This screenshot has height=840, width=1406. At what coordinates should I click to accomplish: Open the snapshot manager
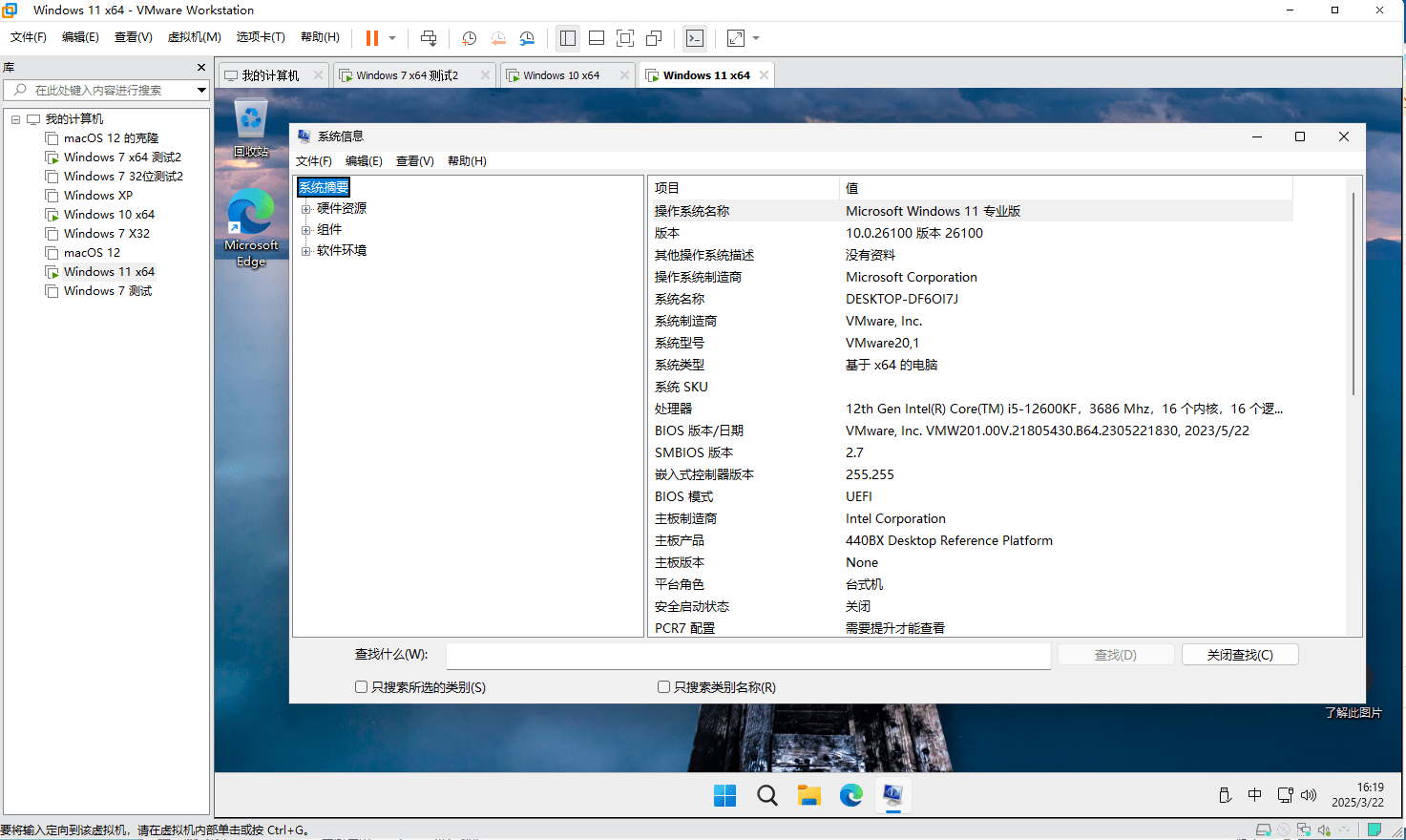pyautogui.click(x=527, y=38)
